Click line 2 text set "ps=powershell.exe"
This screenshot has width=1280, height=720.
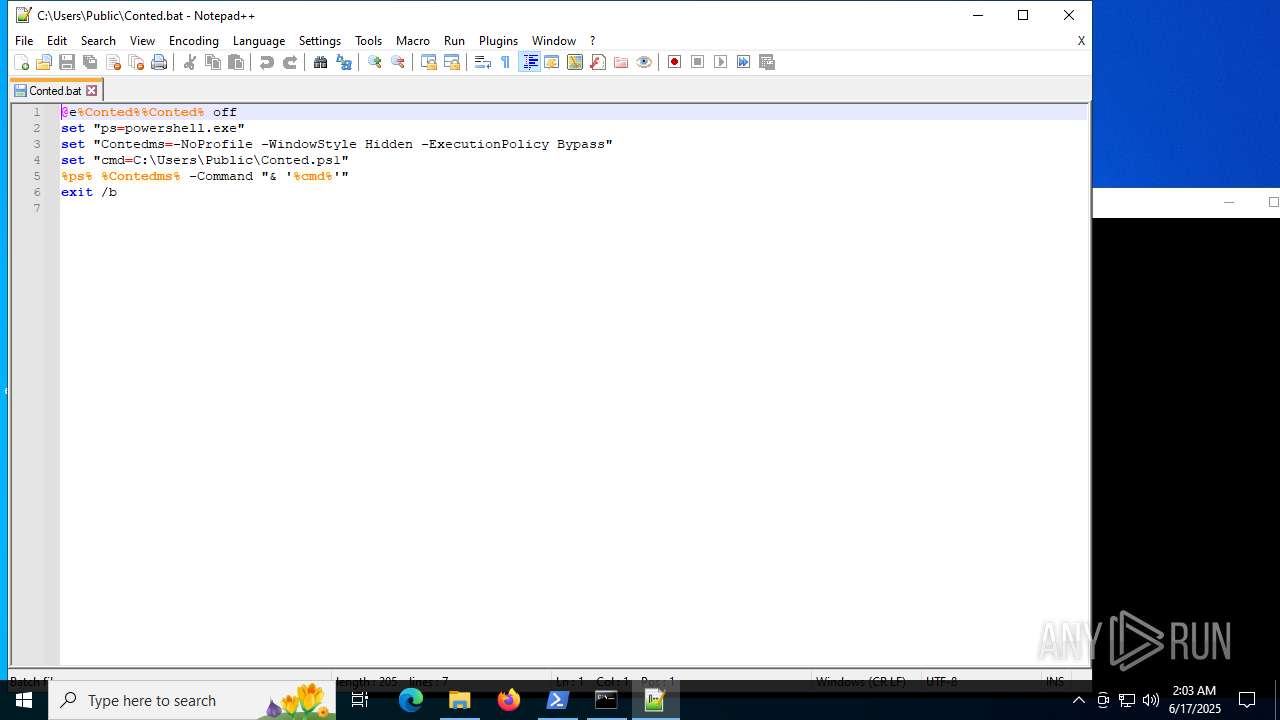coord(152,128)
